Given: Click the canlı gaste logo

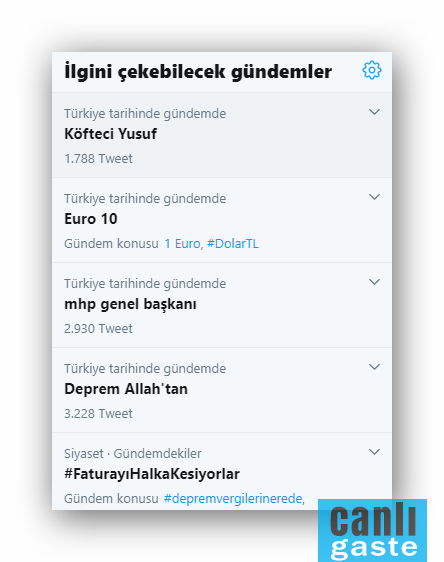Looking at the screenshot, I should point(372,530).
